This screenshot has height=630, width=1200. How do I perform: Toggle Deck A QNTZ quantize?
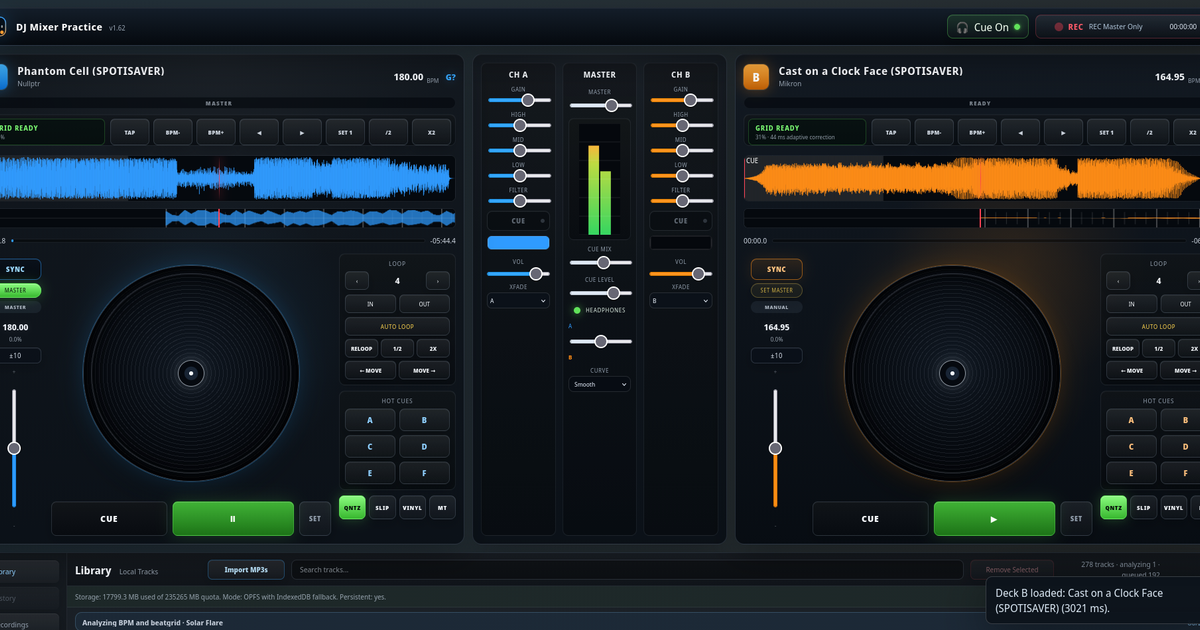pos(352,507)
